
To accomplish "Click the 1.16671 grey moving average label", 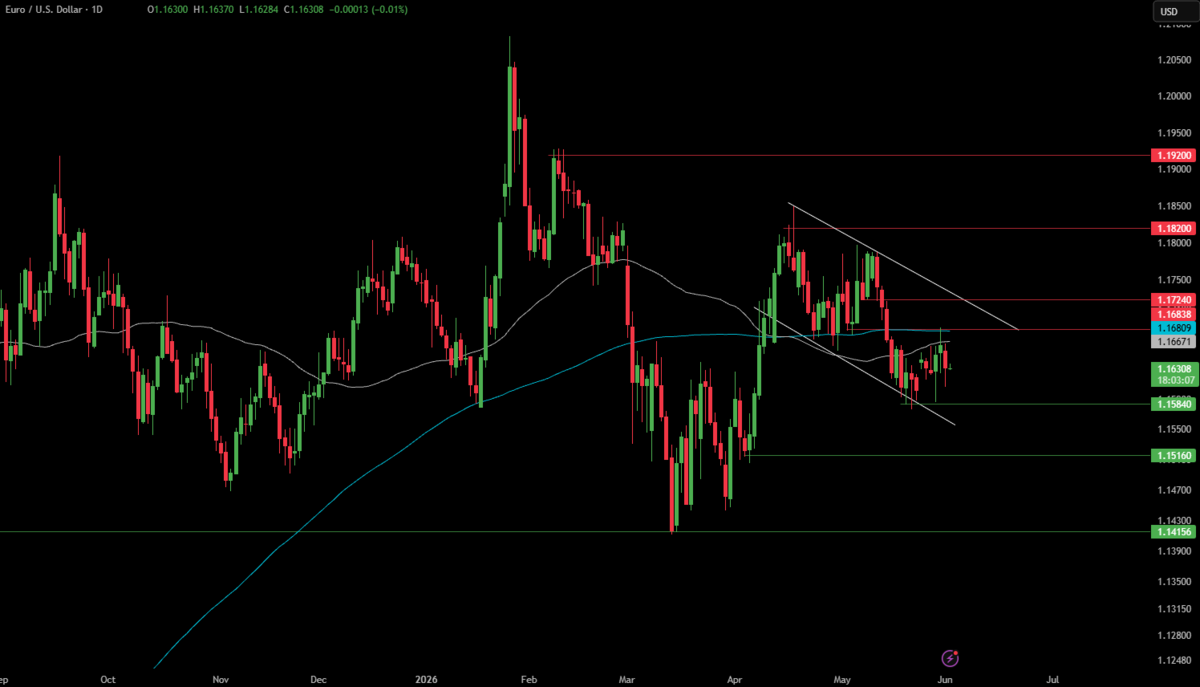I will pyautogui.click(x=1173, y=342).
